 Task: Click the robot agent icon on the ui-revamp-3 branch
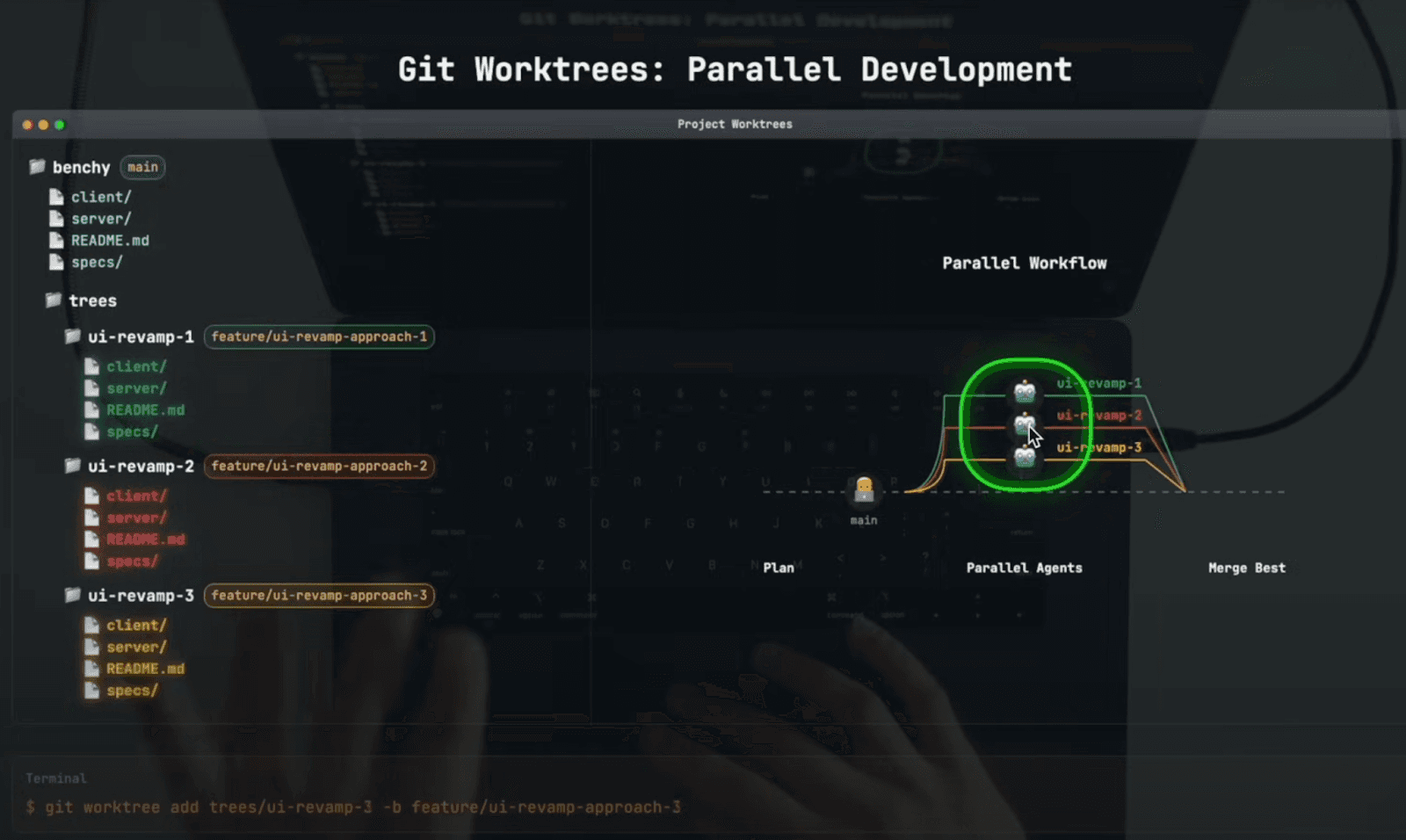pyautogui.click(x=1025, y=455)
